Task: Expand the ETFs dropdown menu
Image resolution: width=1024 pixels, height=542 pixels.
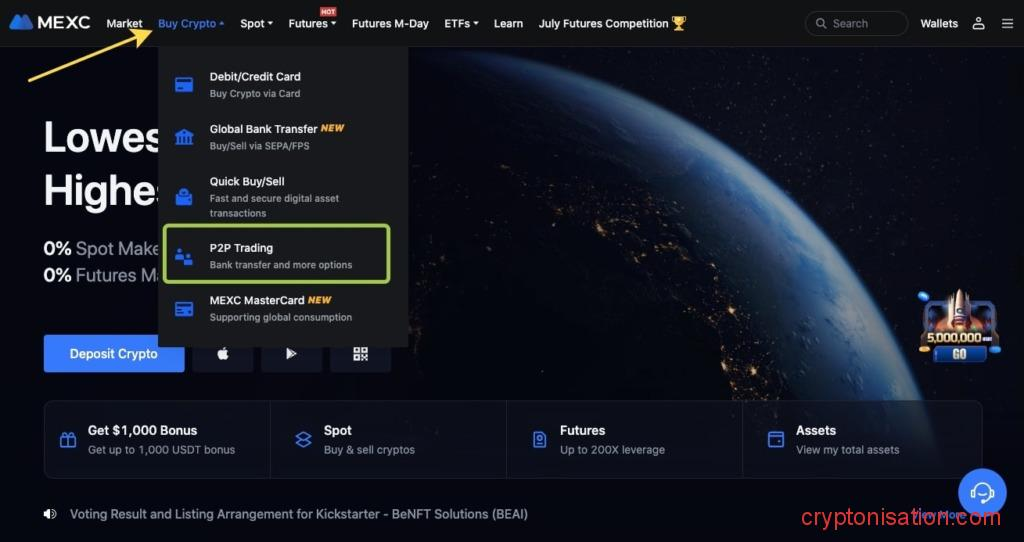Action: [x=461, y=23]
